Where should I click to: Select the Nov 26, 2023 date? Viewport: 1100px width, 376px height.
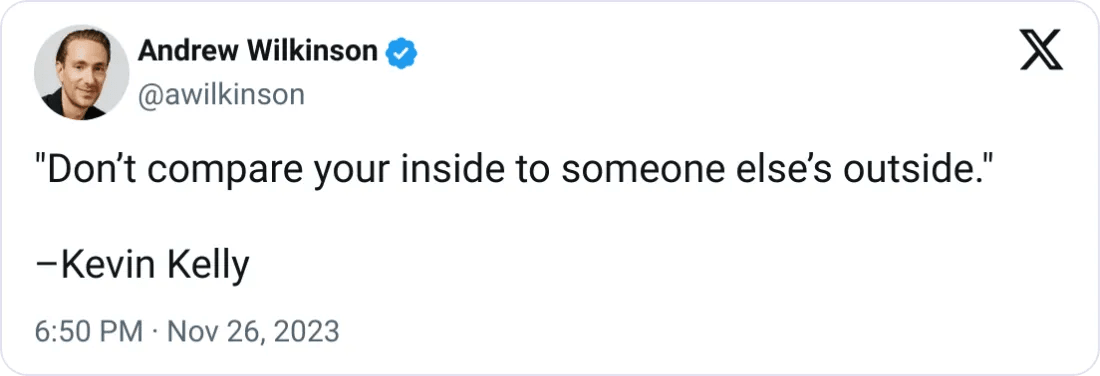252,330
